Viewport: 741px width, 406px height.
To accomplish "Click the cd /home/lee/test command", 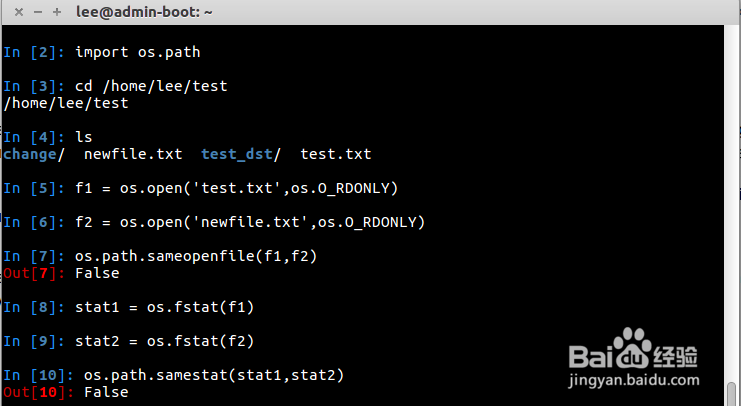I will click(x=151, y=86).
